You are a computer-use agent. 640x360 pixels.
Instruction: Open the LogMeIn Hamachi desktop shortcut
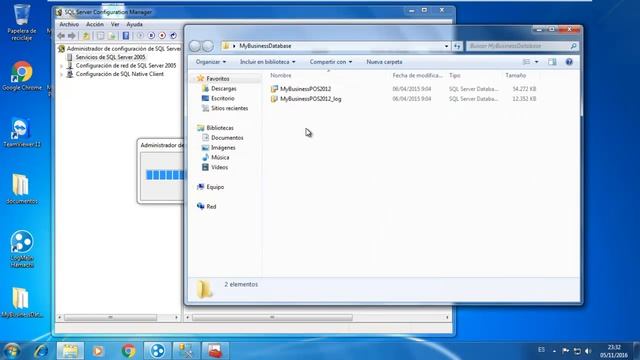tap(22, 249)
